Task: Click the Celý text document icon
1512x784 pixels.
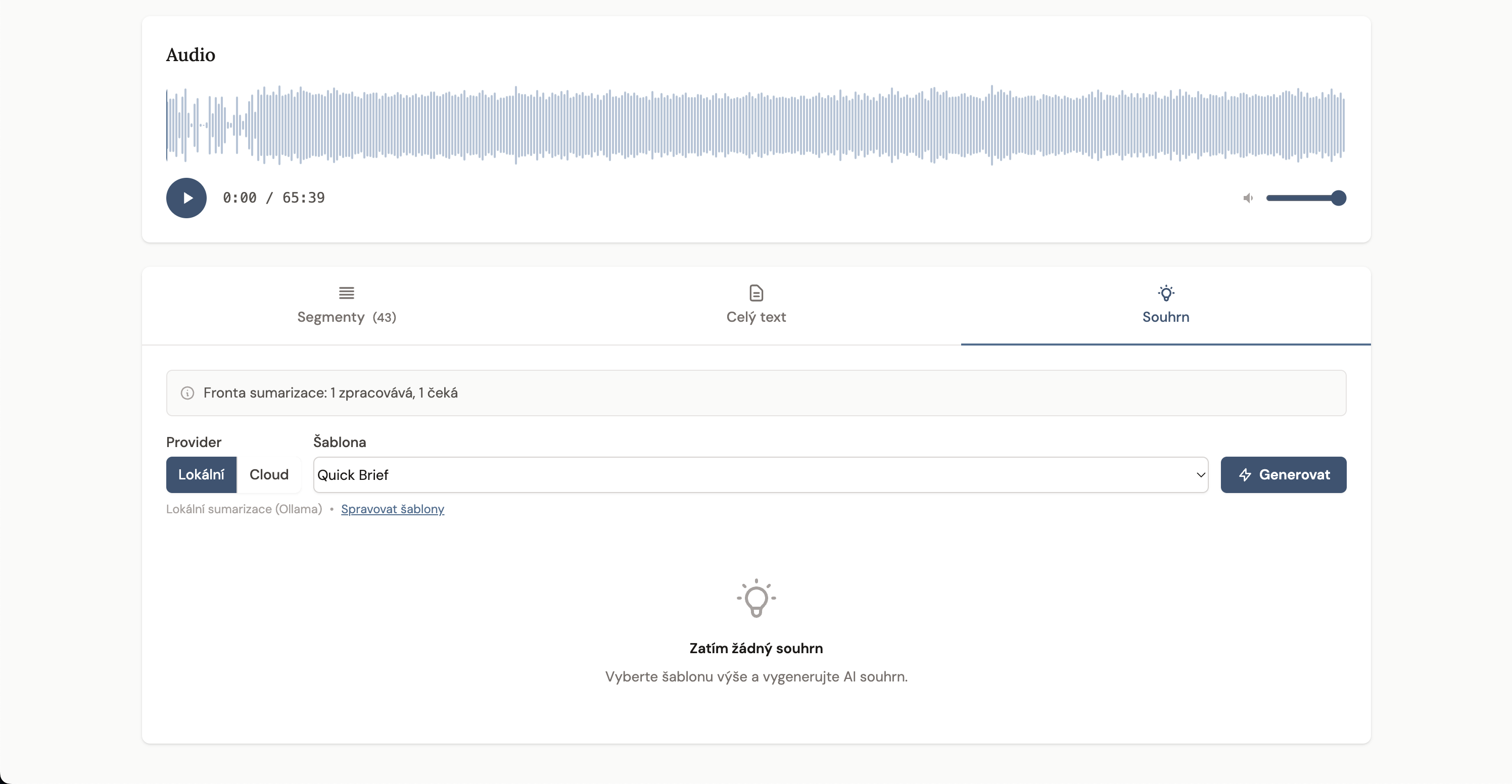Action: coord(756,293)
